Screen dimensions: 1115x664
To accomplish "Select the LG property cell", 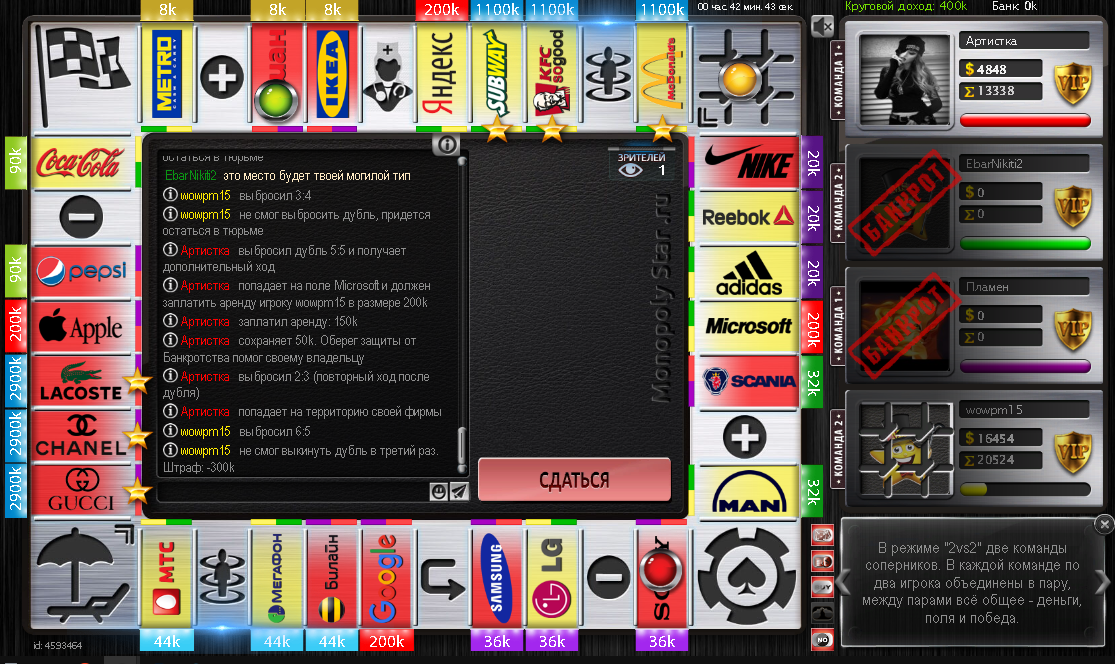I will click(x=552, y=577).
